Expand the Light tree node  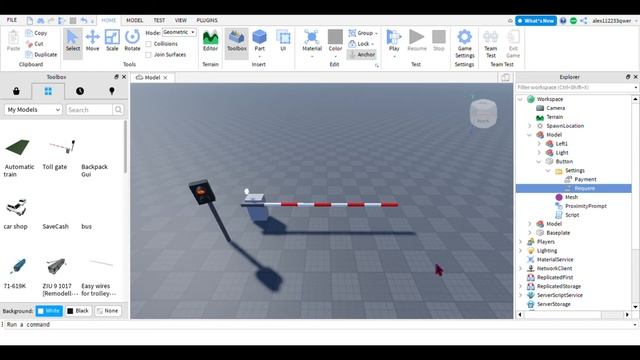pos(539,153)
